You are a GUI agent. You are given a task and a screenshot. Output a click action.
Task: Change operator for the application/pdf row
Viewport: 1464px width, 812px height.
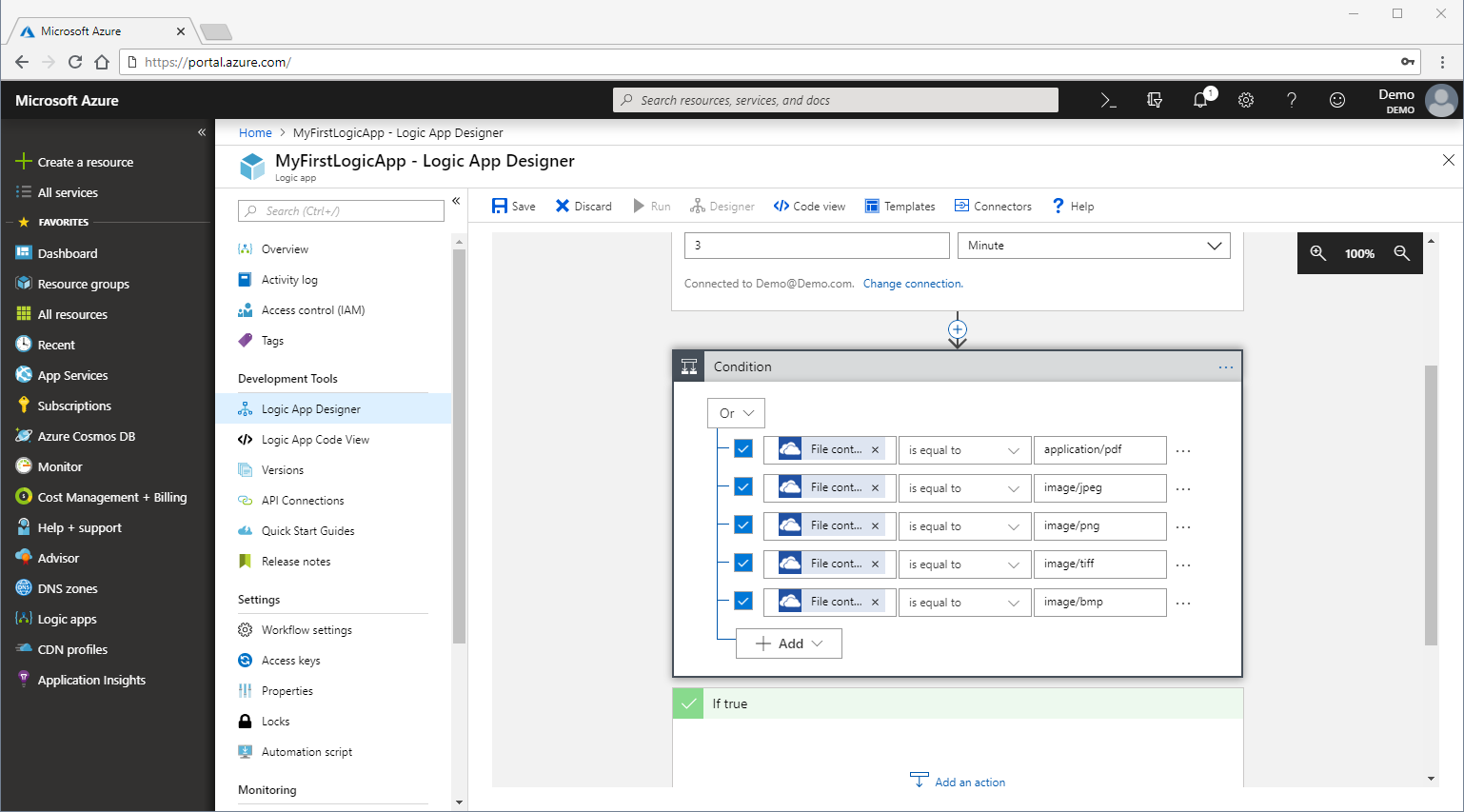coord(964,450)
